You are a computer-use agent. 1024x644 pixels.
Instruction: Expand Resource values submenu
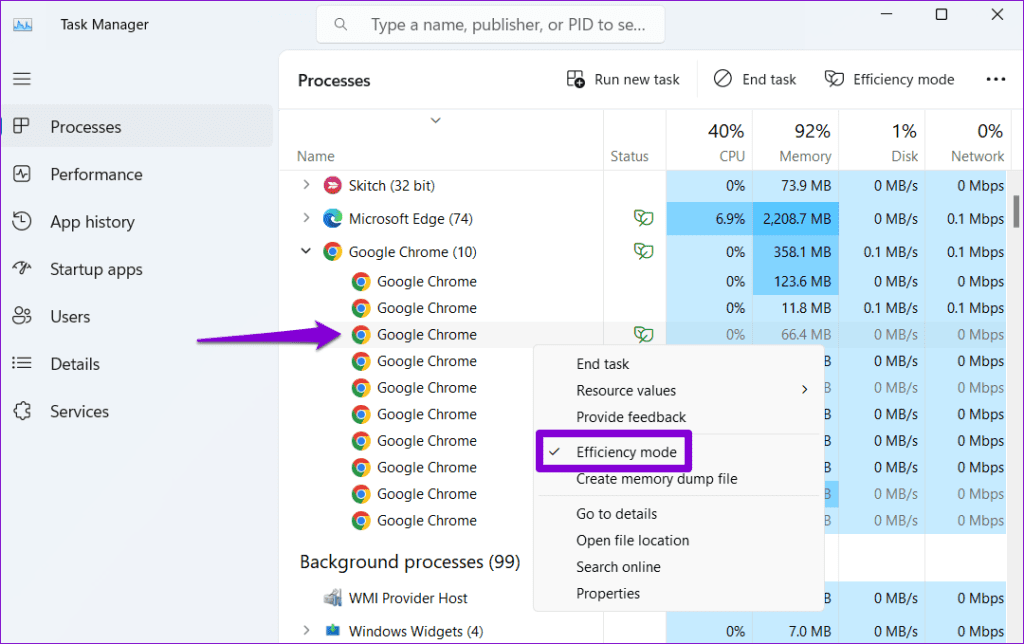(x=626, y=390)
